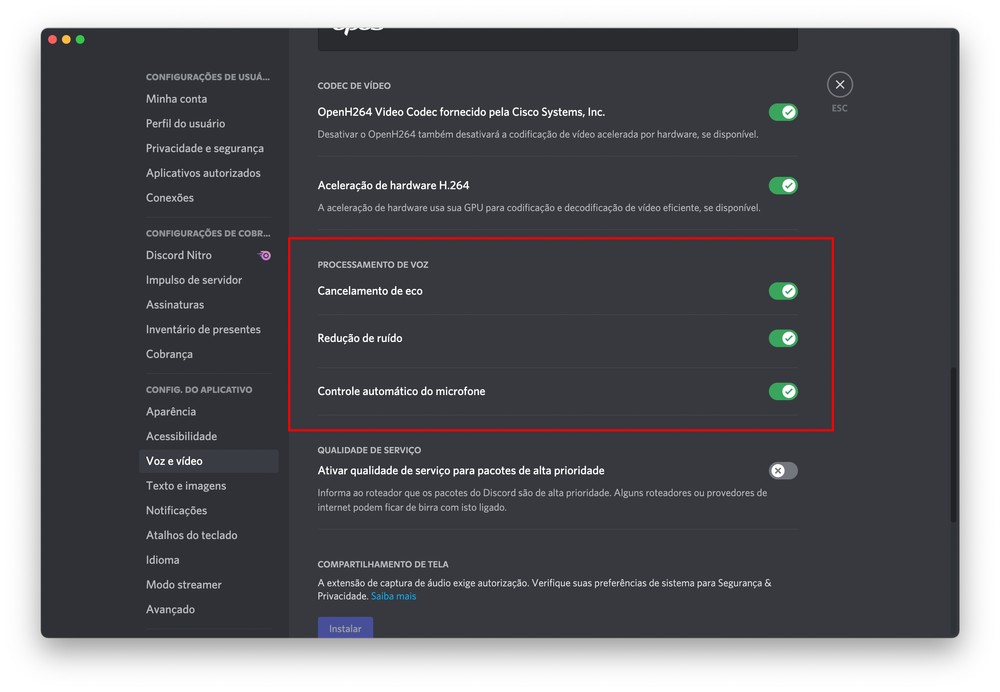
Task: Toggle OpenH264 Video Codec switch
Action: (783, 113)
